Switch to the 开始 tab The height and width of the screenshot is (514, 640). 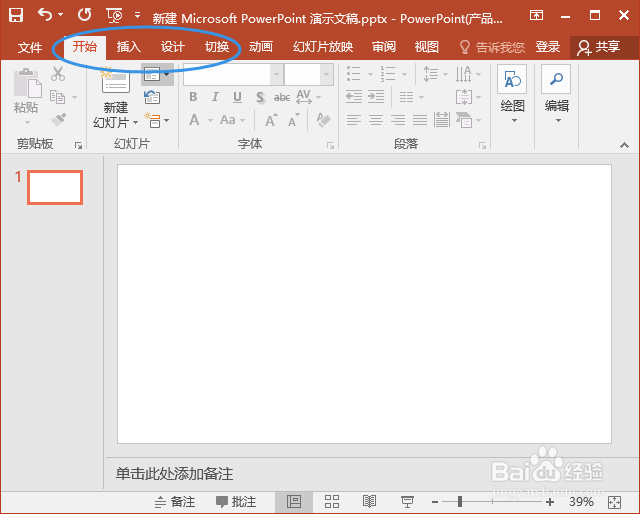[85, 47]
